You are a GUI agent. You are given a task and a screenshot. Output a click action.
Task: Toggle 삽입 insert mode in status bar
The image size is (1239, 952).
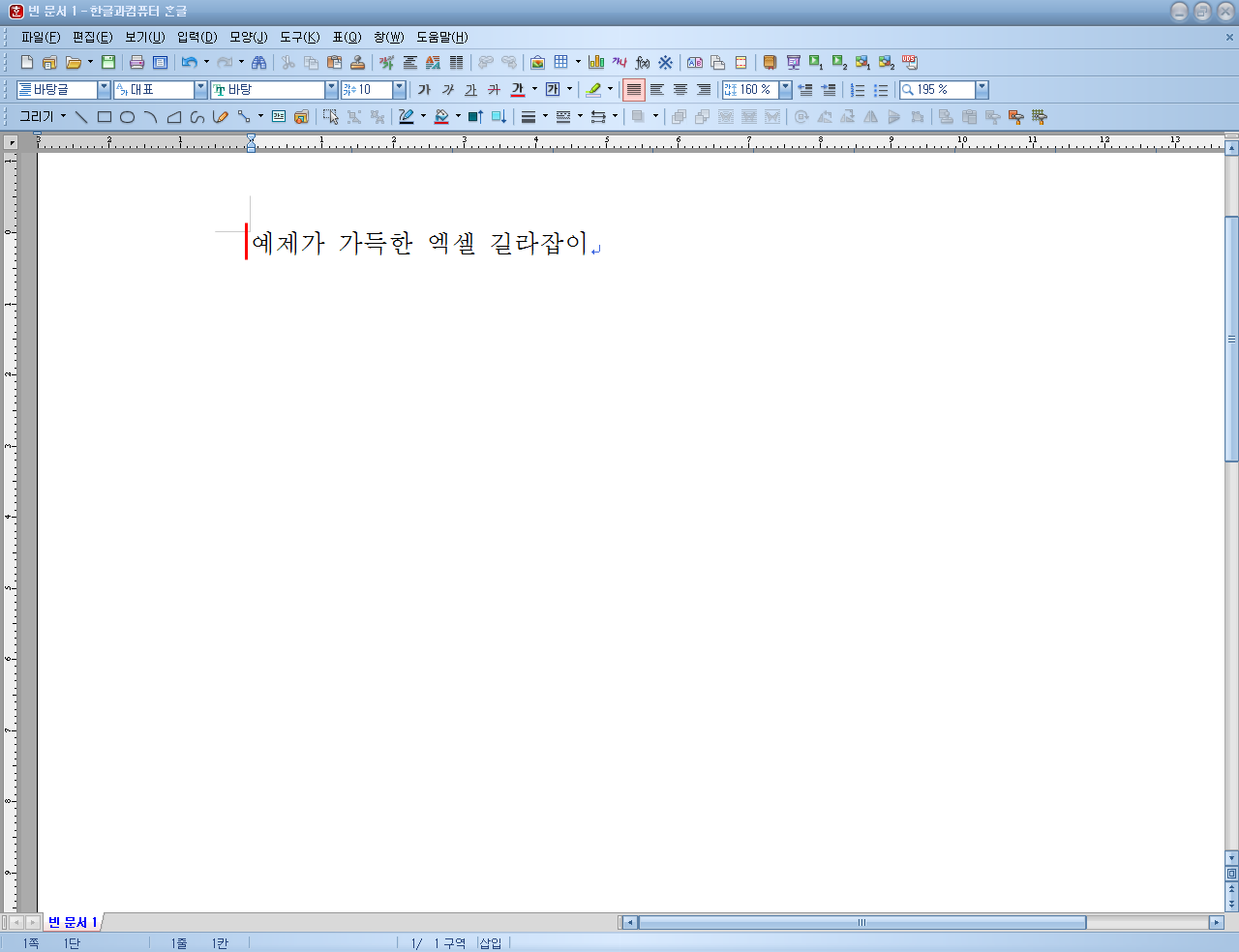tap(491, 943)
